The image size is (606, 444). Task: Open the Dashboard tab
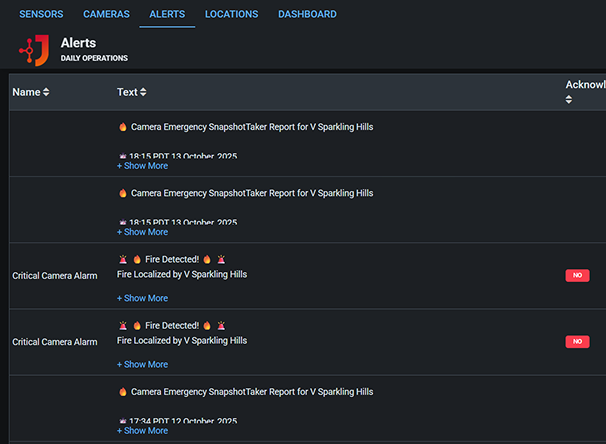[x=307, y=14]
